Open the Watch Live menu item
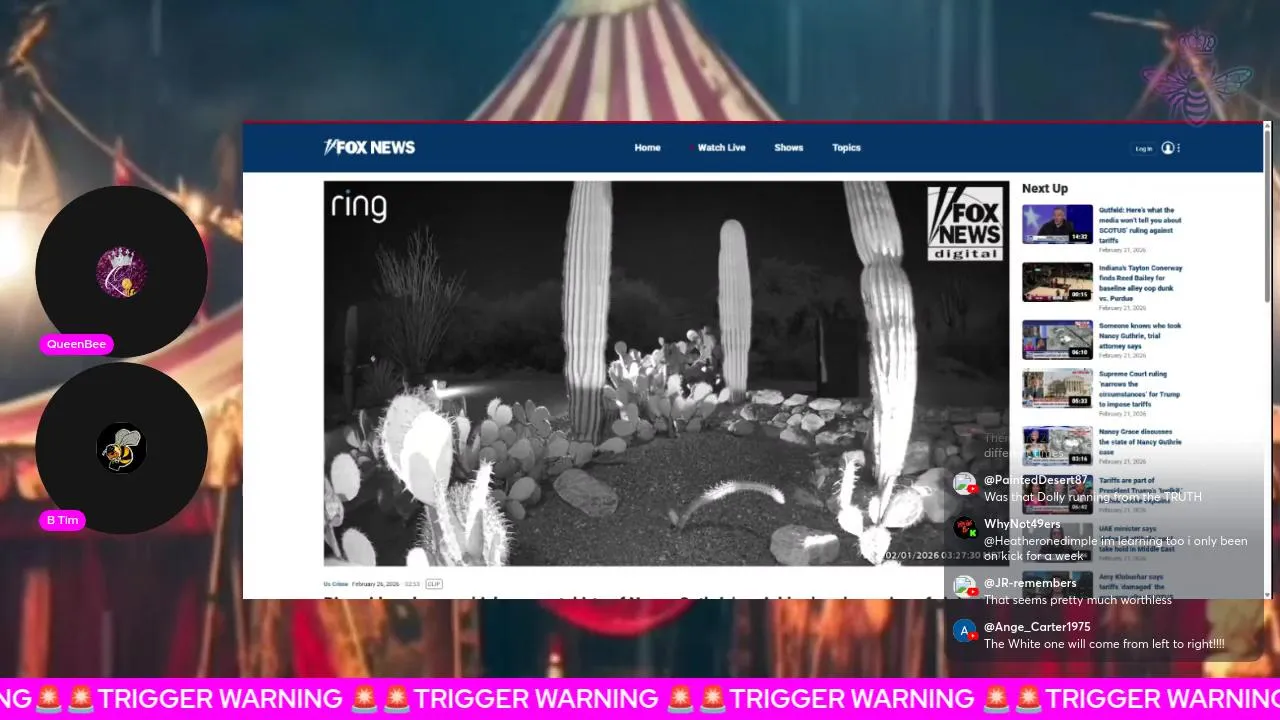Viewport: 1280px width, 720px height. click(x=721, y=147)
